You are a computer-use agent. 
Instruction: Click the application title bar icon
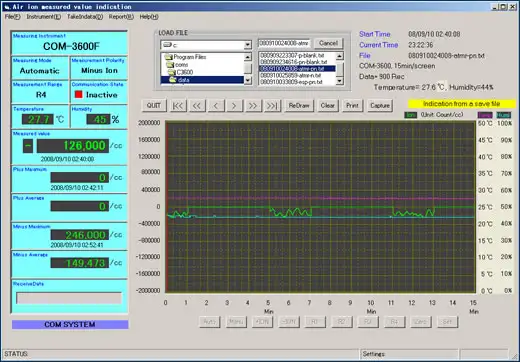tap(7, 7)
